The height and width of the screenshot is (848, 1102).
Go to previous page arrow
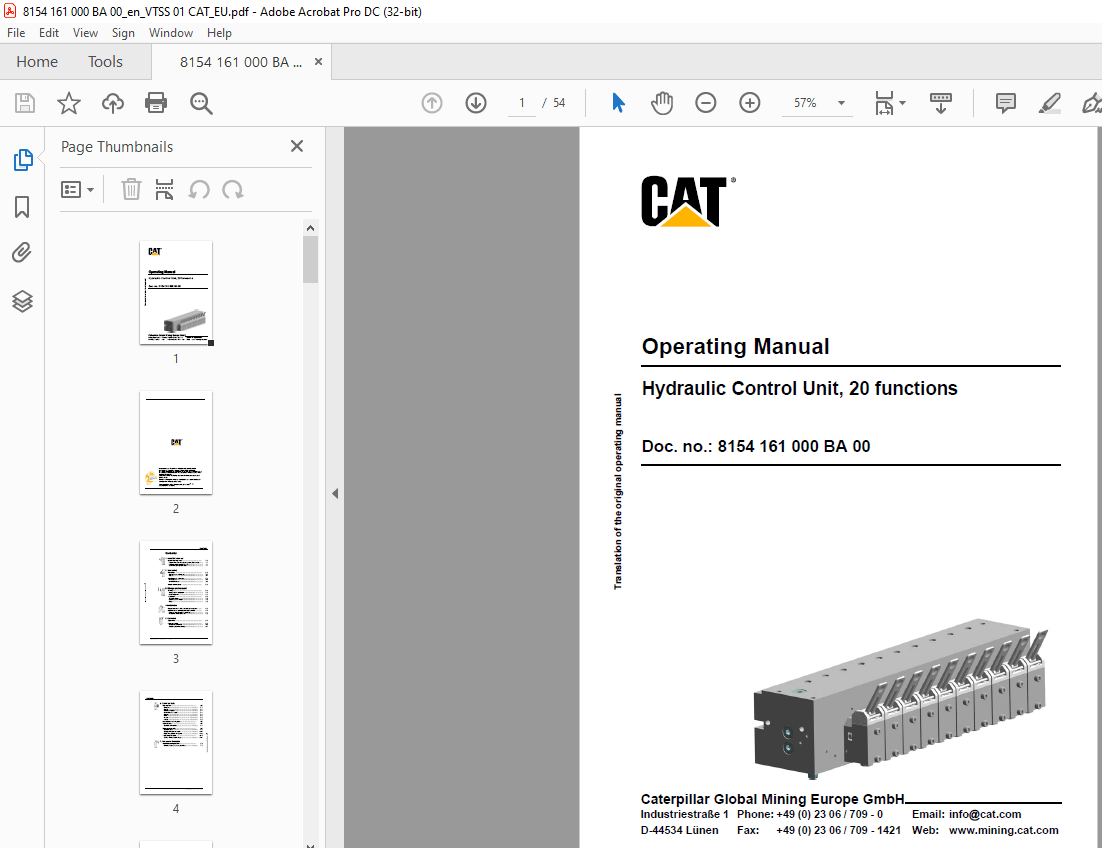(432, 103)
